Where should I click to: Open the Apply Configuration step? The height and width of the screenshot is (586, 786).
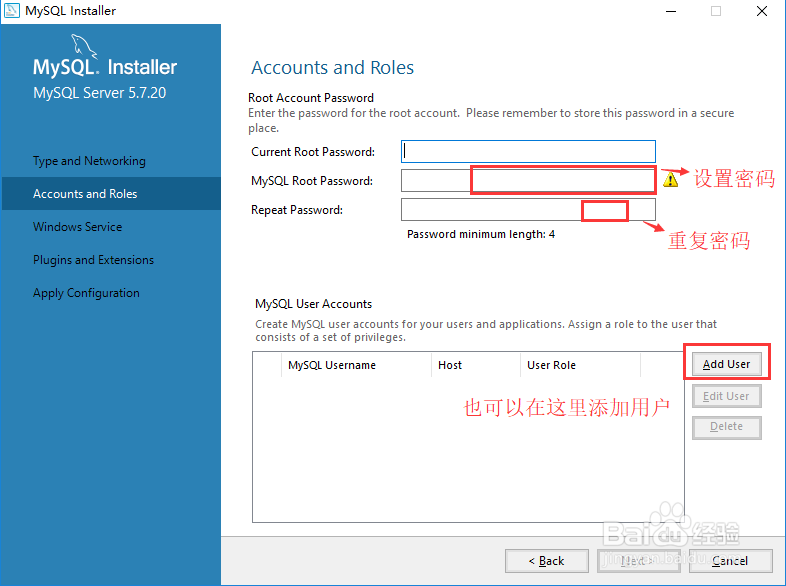click(86, 293)
